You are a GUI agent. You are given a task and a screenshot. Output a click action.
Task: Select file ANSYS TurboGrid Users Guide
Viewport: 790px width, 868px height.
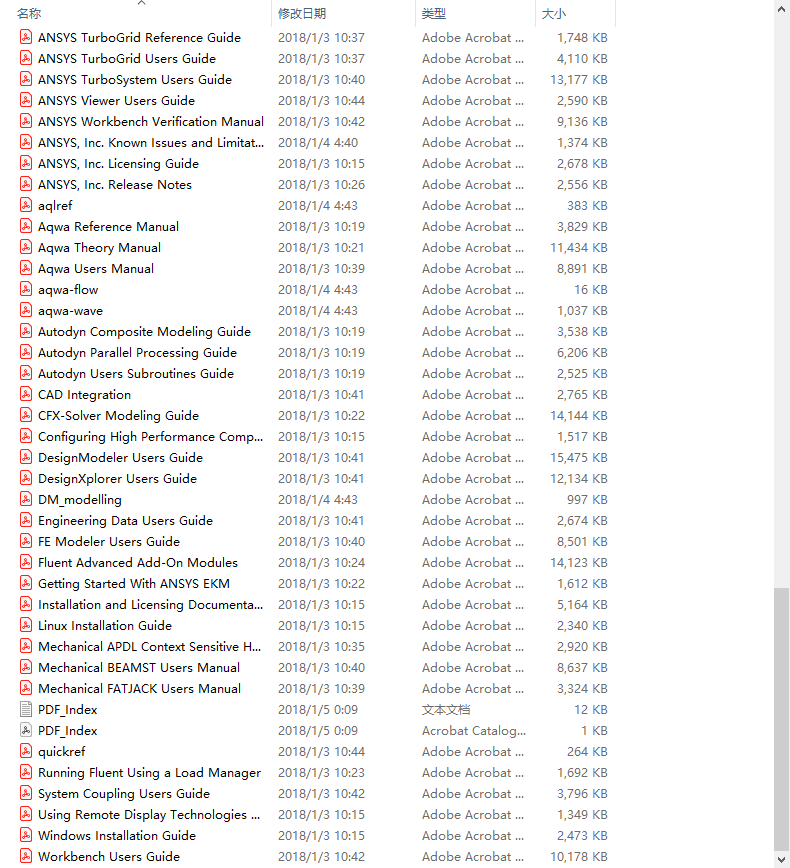(127, 59)
